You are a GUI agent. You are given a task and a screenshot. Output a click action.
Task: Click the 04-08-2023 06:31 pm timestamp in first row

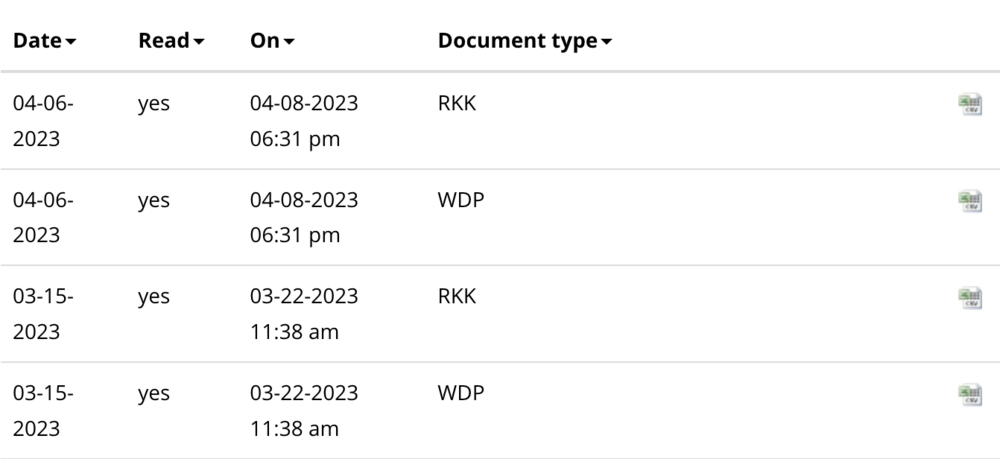pos(304,120)
